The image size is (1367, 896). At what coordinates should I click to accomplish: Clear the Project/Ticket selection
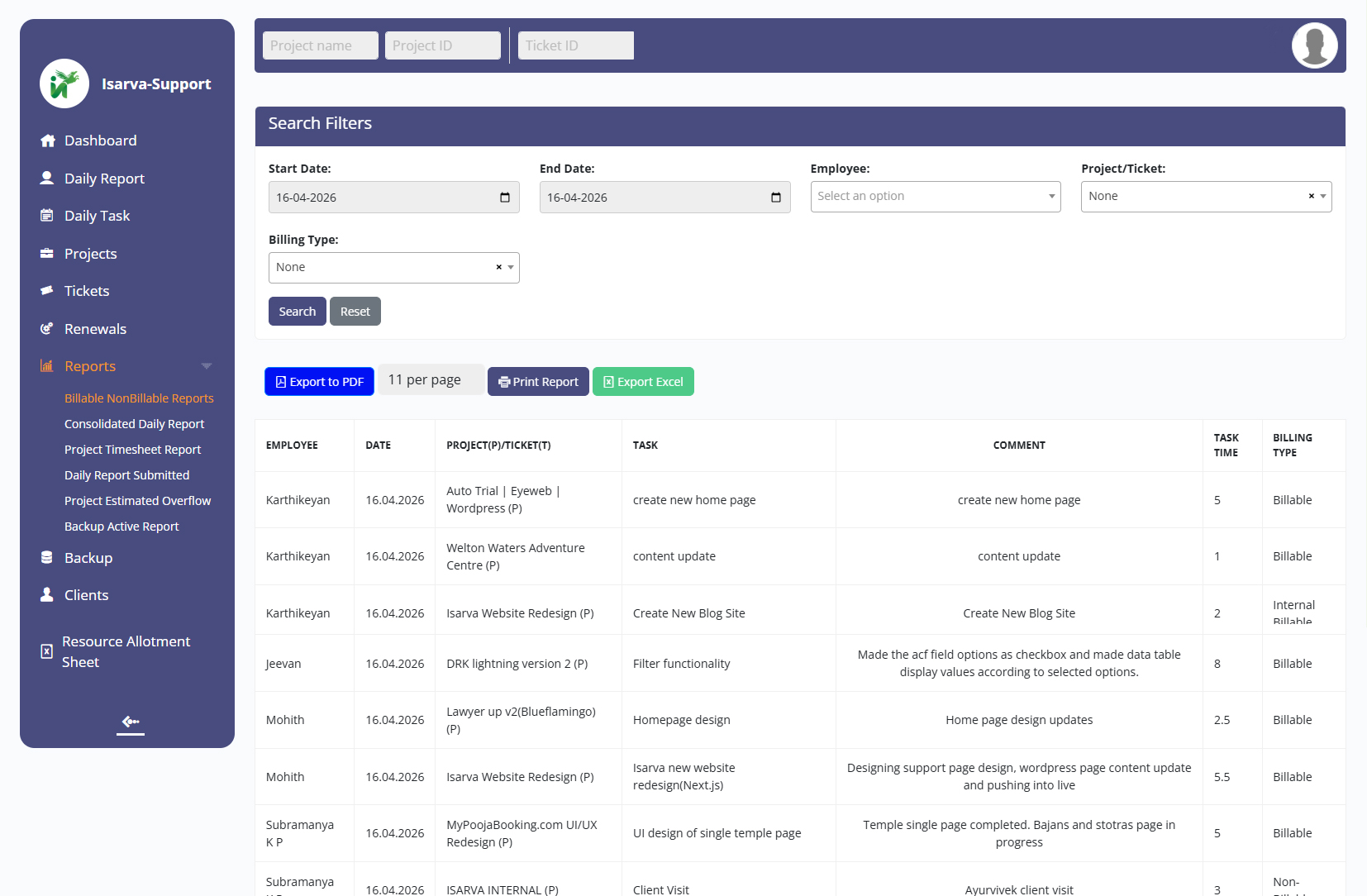pos(1311,197)
